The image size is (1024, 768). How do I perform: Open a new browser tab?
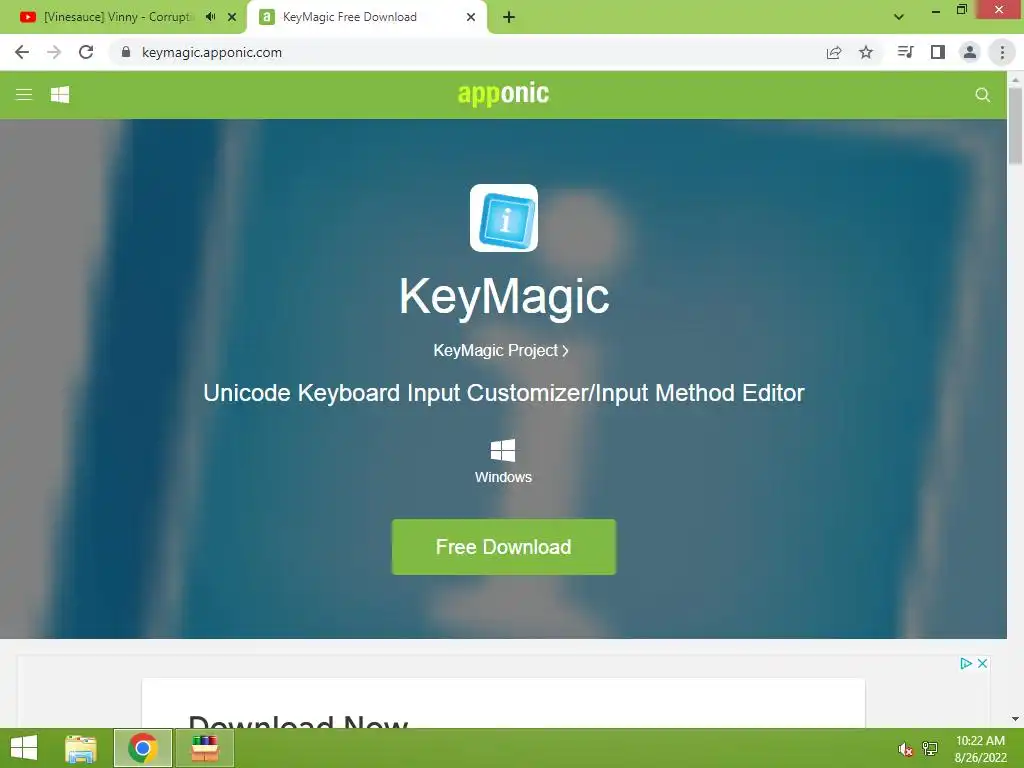coord(509,17)
